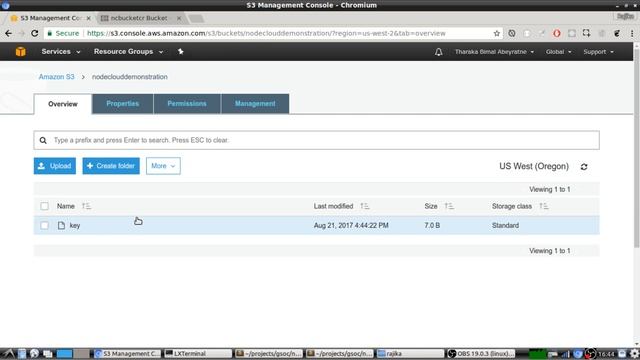
Task: Close the S3 Management Console browser tab
Action: point(89,18)
